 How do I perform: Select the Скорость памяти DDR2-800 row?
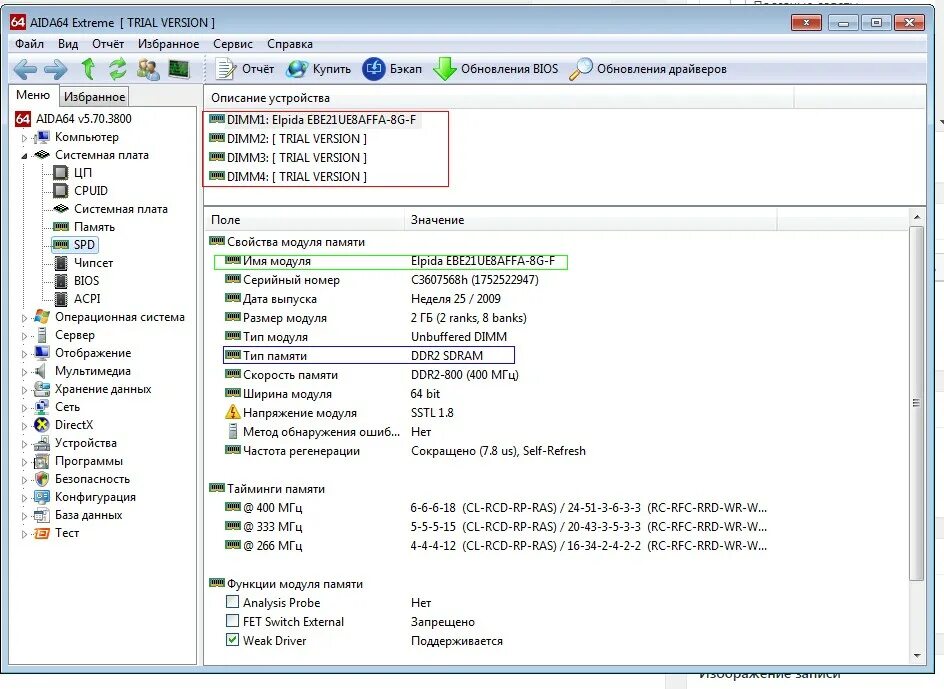[x=371, y=375]
